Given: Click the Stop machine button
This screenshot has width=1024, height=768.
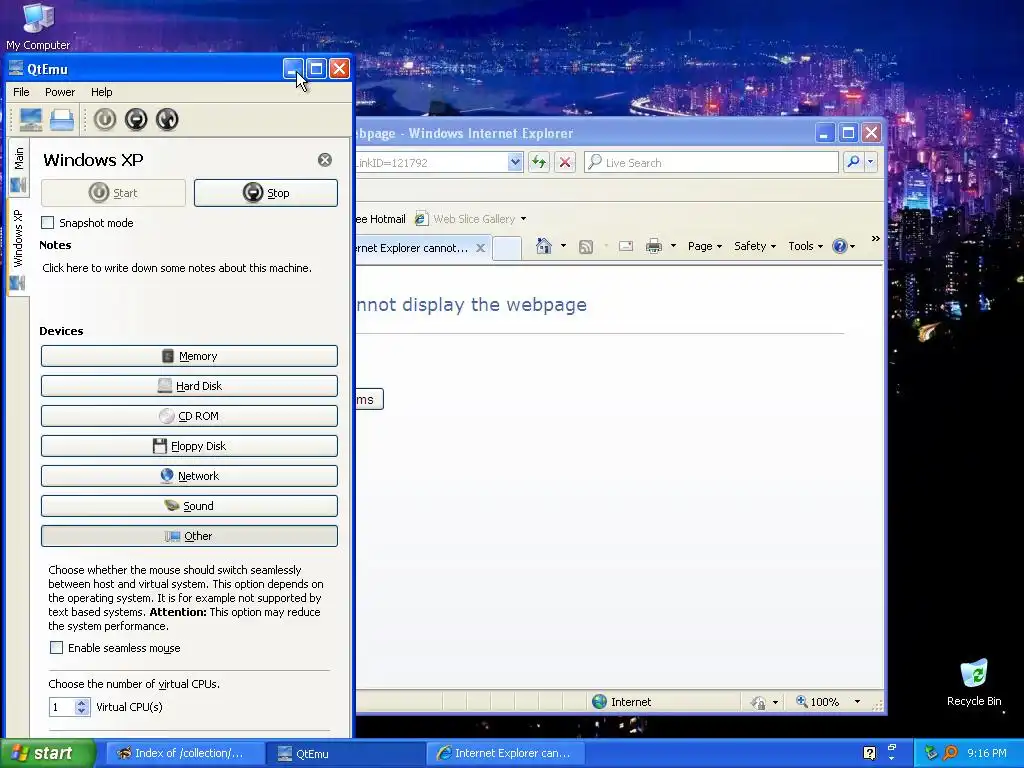Looking at the screenshot, I should 266,193.
